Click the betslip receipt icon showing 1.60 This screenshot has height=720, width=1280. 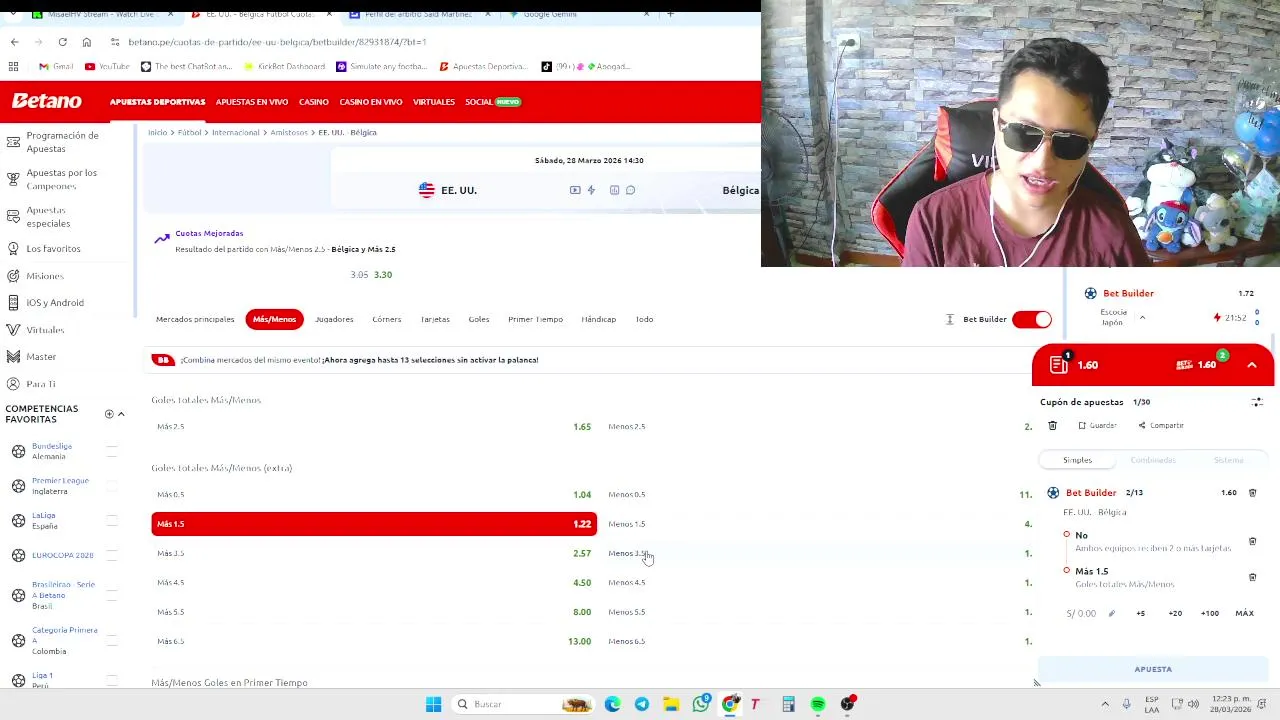(1059, 365)
